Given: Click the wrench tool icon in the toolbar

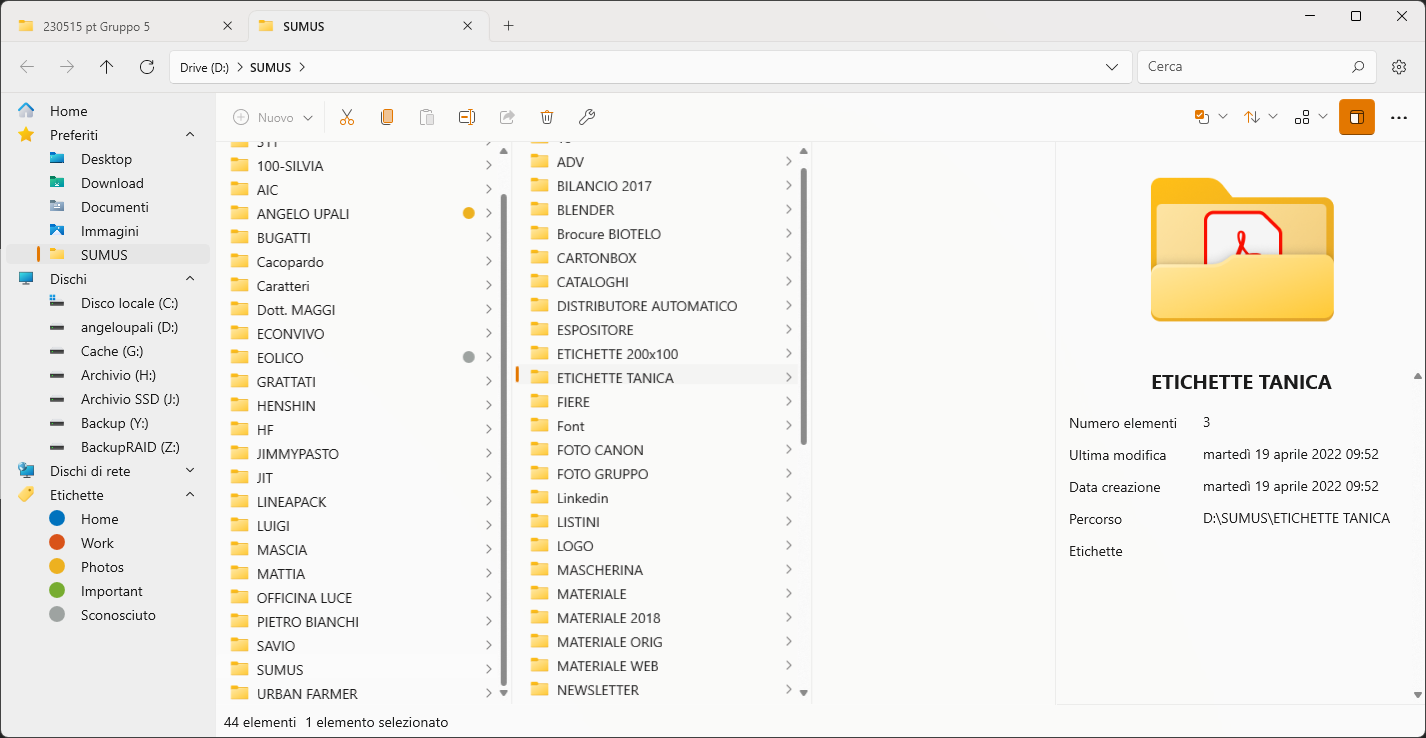Looking at the screenshot, I should point(587,117).
